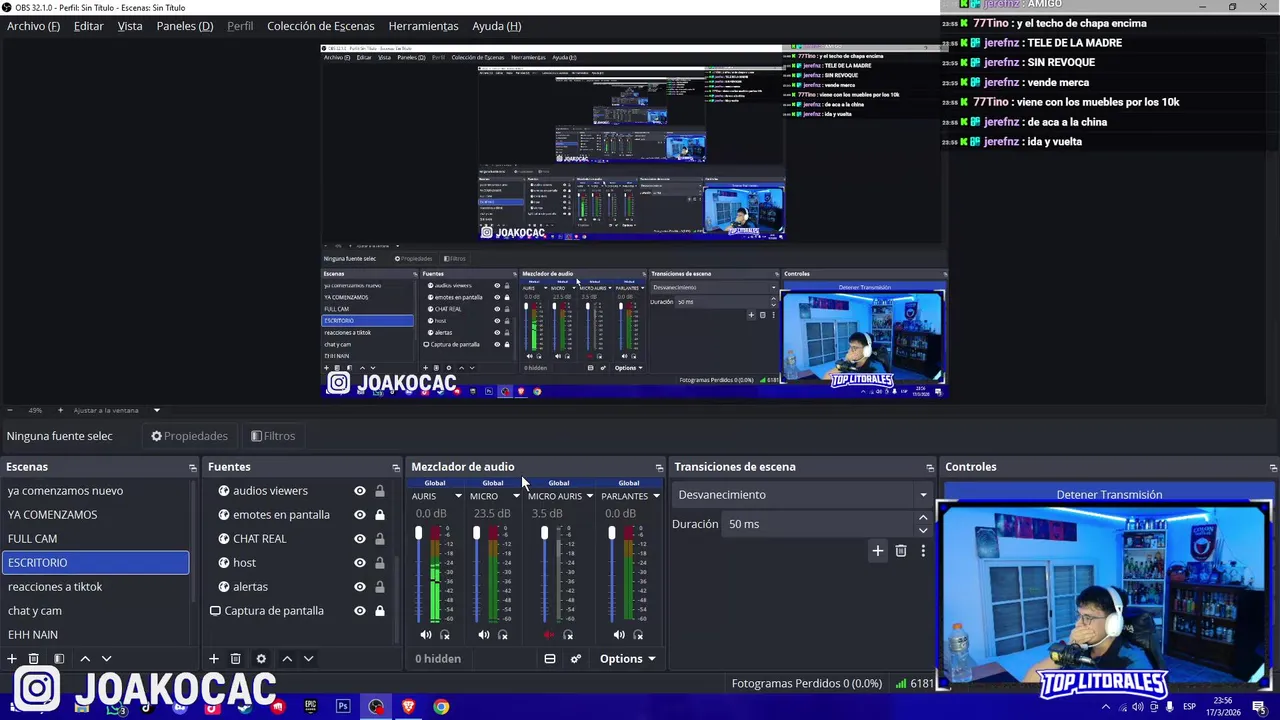
Task: Open Photoshop from the taskbar
Action: [x=343, y=707]
